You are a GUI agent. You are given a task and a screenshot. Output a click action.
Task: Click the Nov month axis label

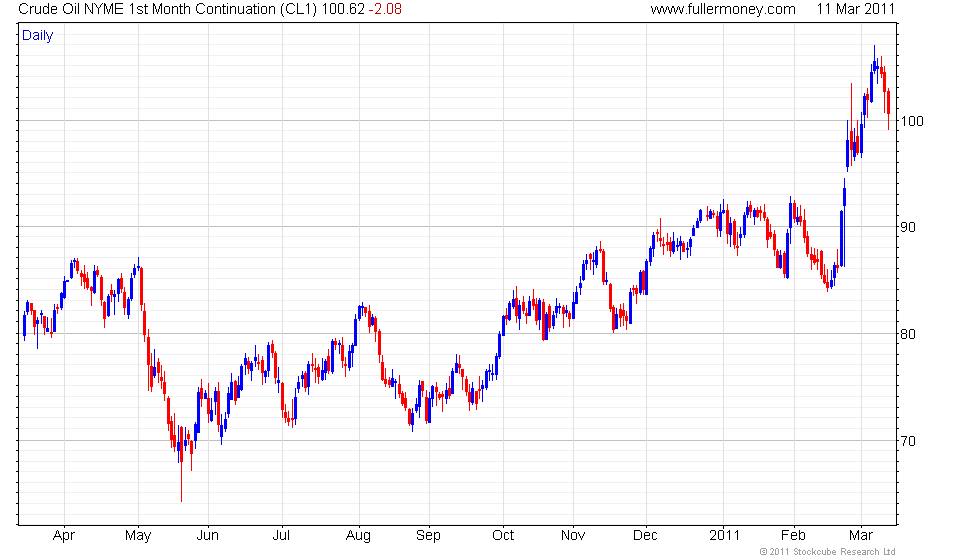click(x=573, y=536)
